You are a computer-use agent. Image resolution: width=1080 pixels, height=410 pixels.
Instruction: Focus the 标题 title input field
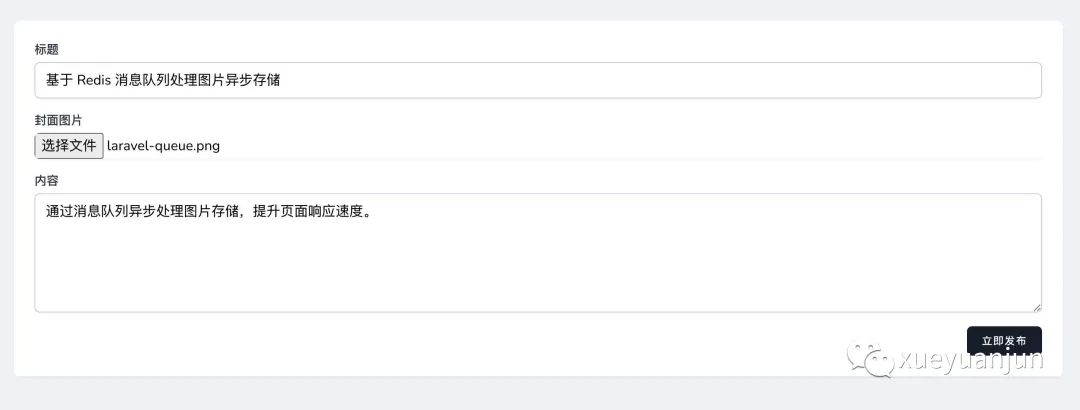pyautogui.click(x=538, y=81)
